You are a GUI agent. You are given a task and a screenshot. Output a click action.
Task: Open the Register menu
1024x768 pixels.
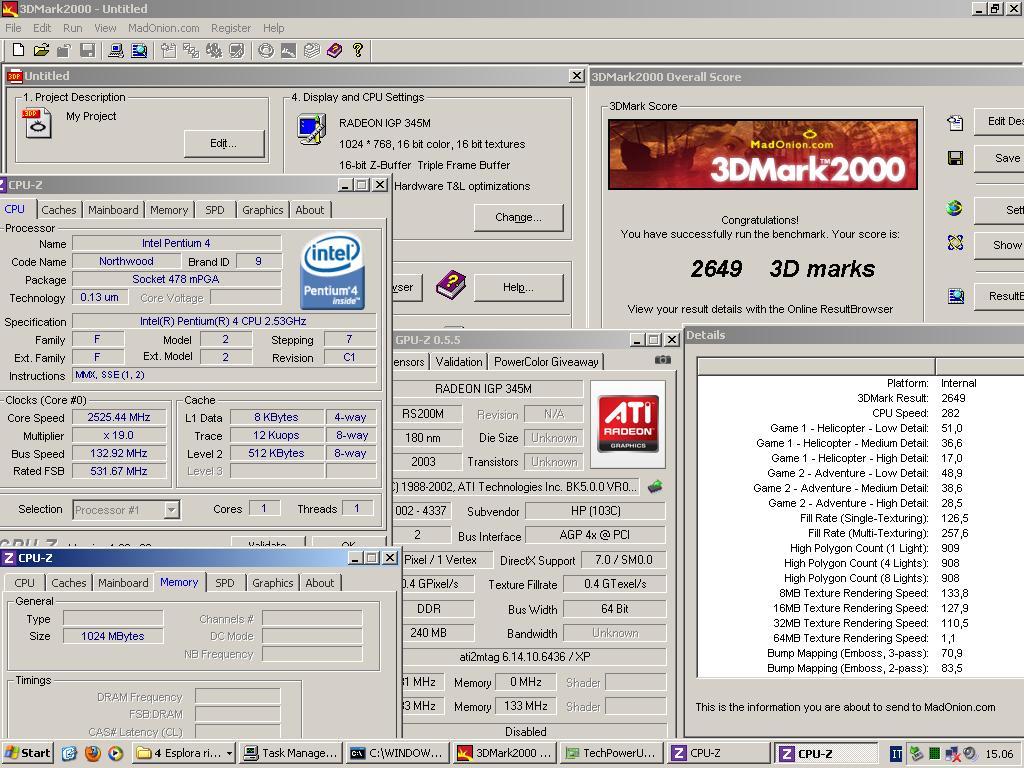[x=231, y=28]
